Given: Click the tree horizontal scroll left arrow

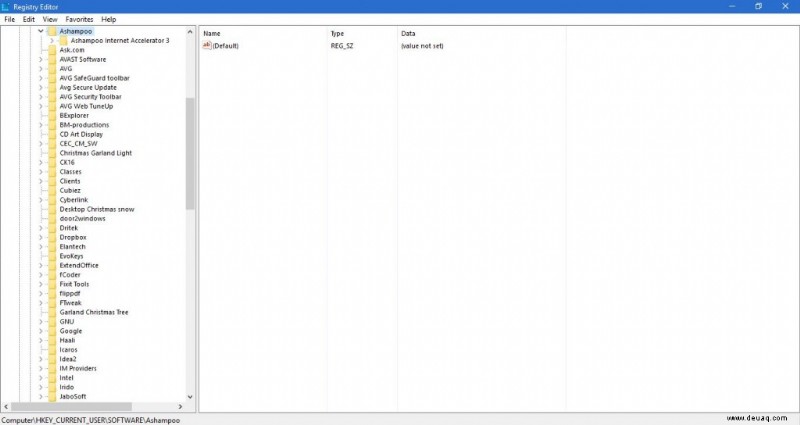Looking at the screenshot, I should tap(6, 407).
